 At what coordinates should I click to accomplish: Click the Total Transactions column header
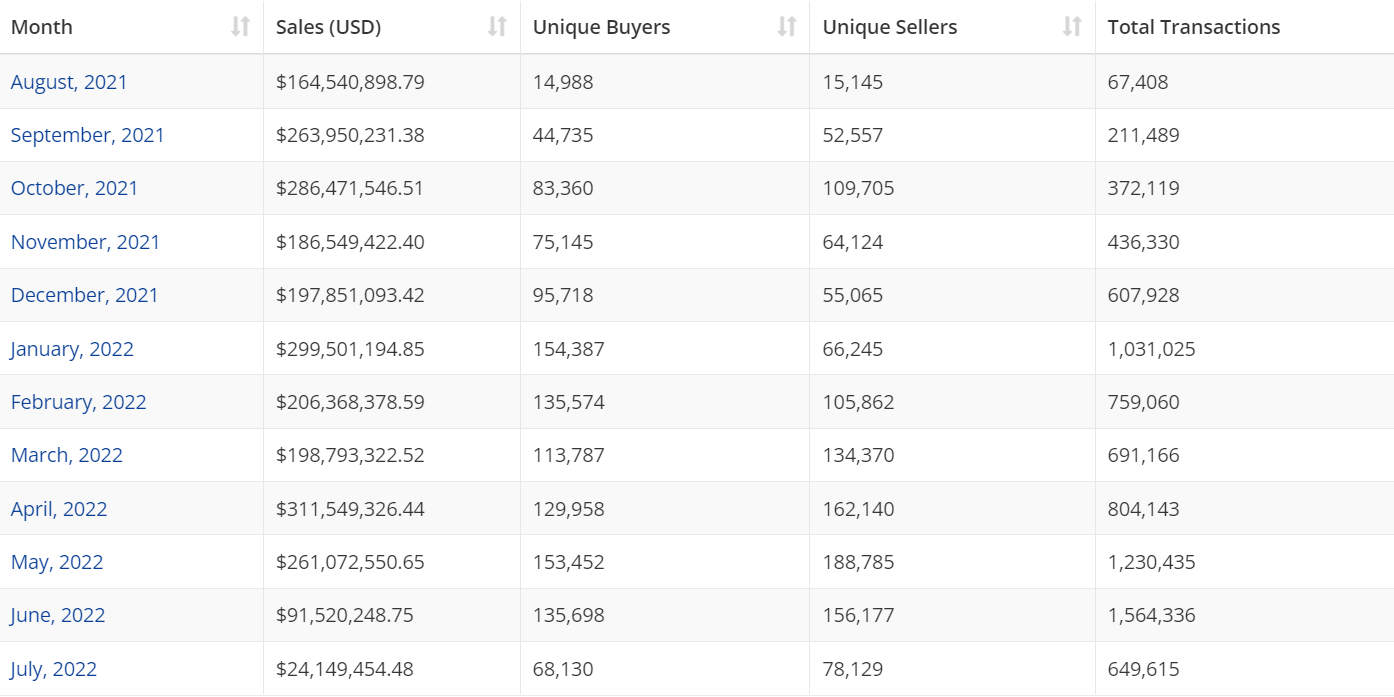[1193, 27]
